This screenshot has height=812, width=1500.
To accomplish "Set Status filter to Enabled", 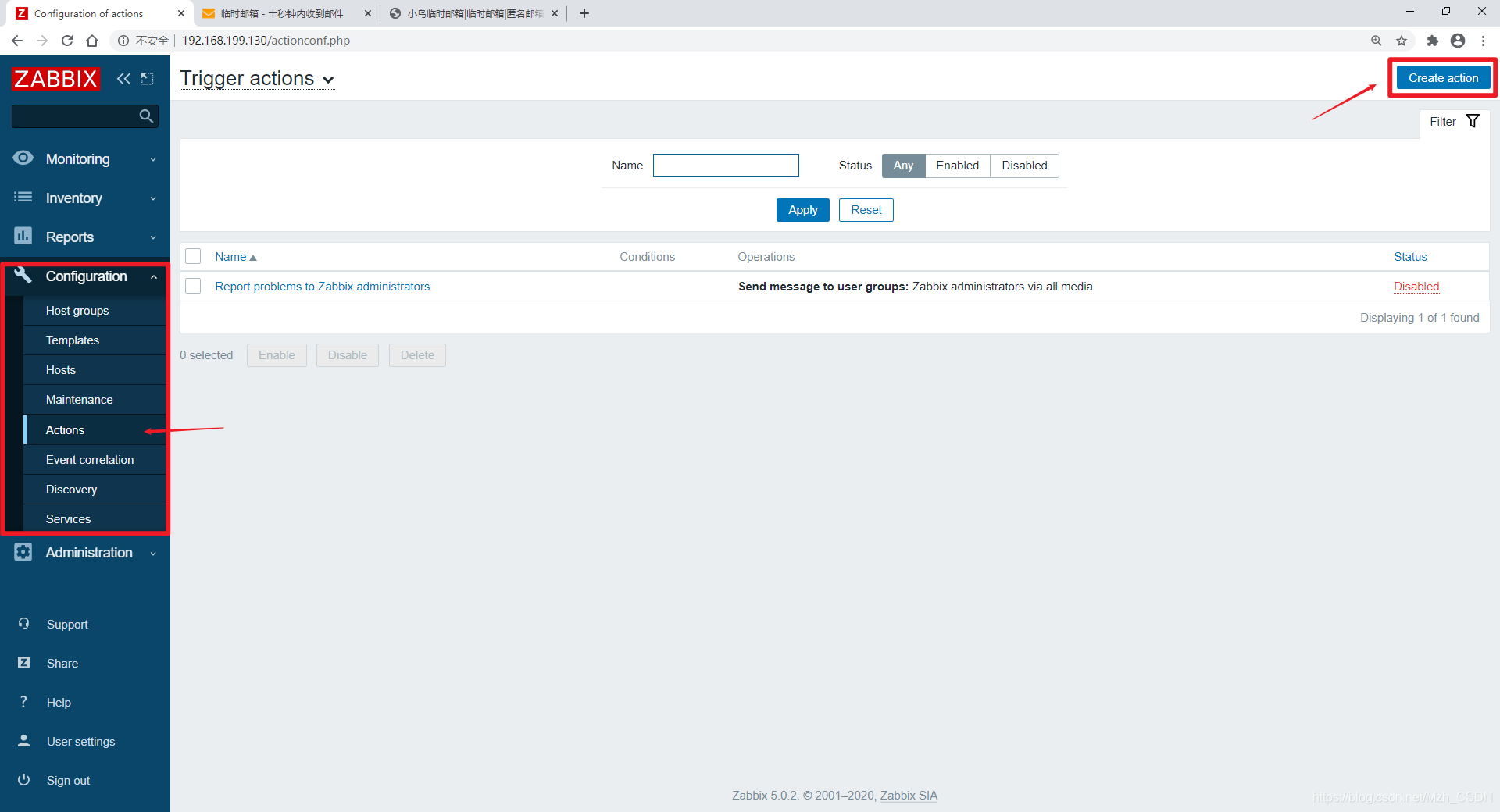I will click(x=957, y=166).
